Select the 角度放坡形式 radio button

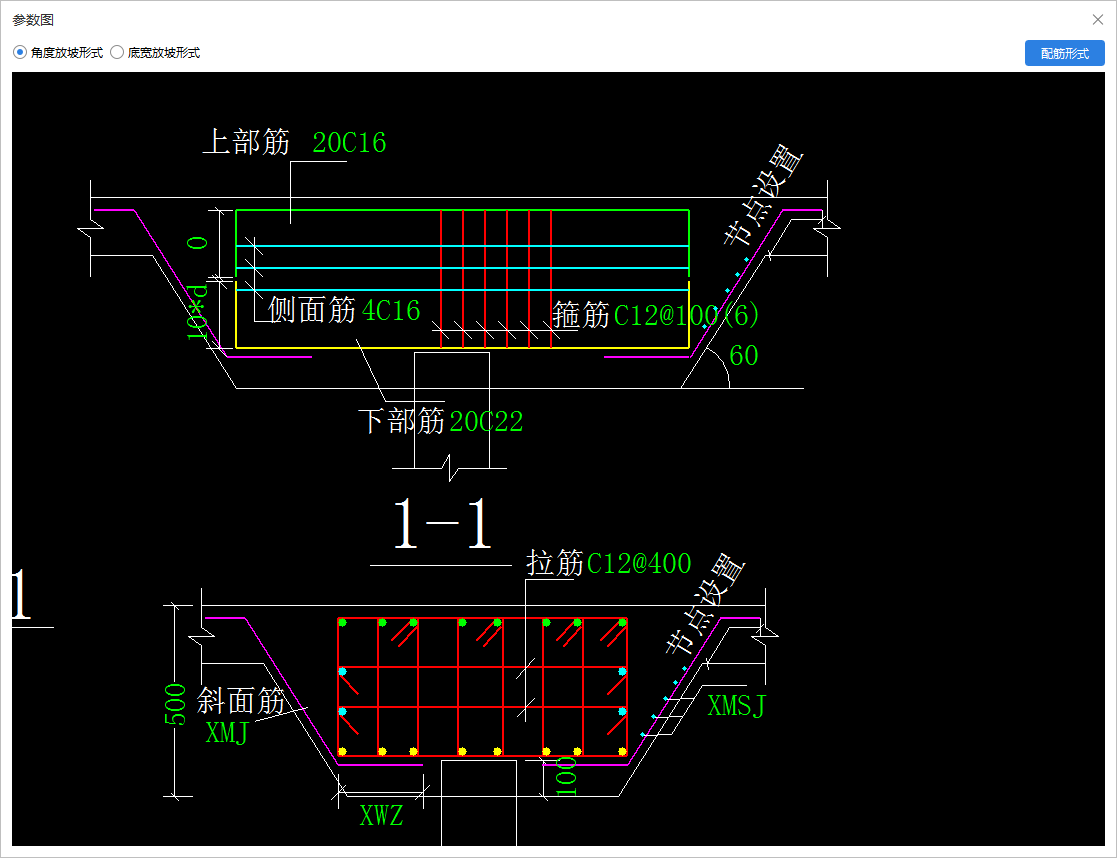coord(20,52)
